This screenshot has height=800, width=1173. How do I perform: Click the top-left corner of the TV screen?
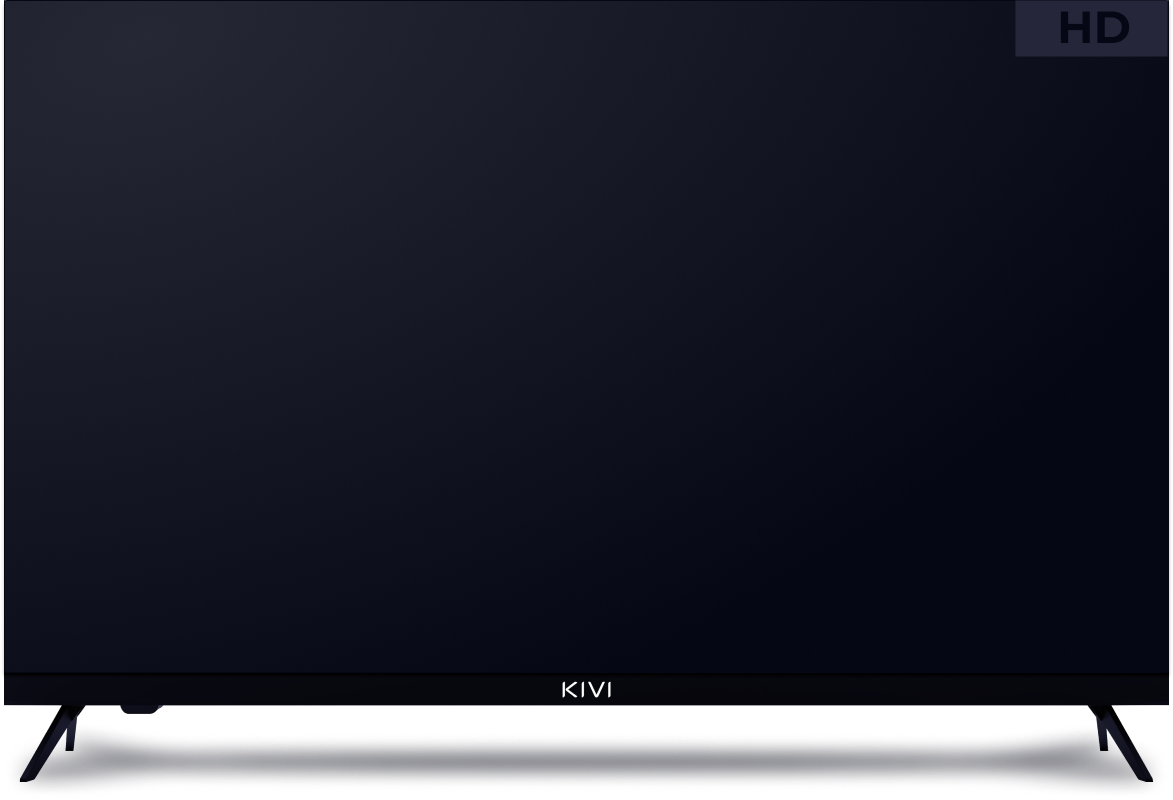tap(6, 6)
